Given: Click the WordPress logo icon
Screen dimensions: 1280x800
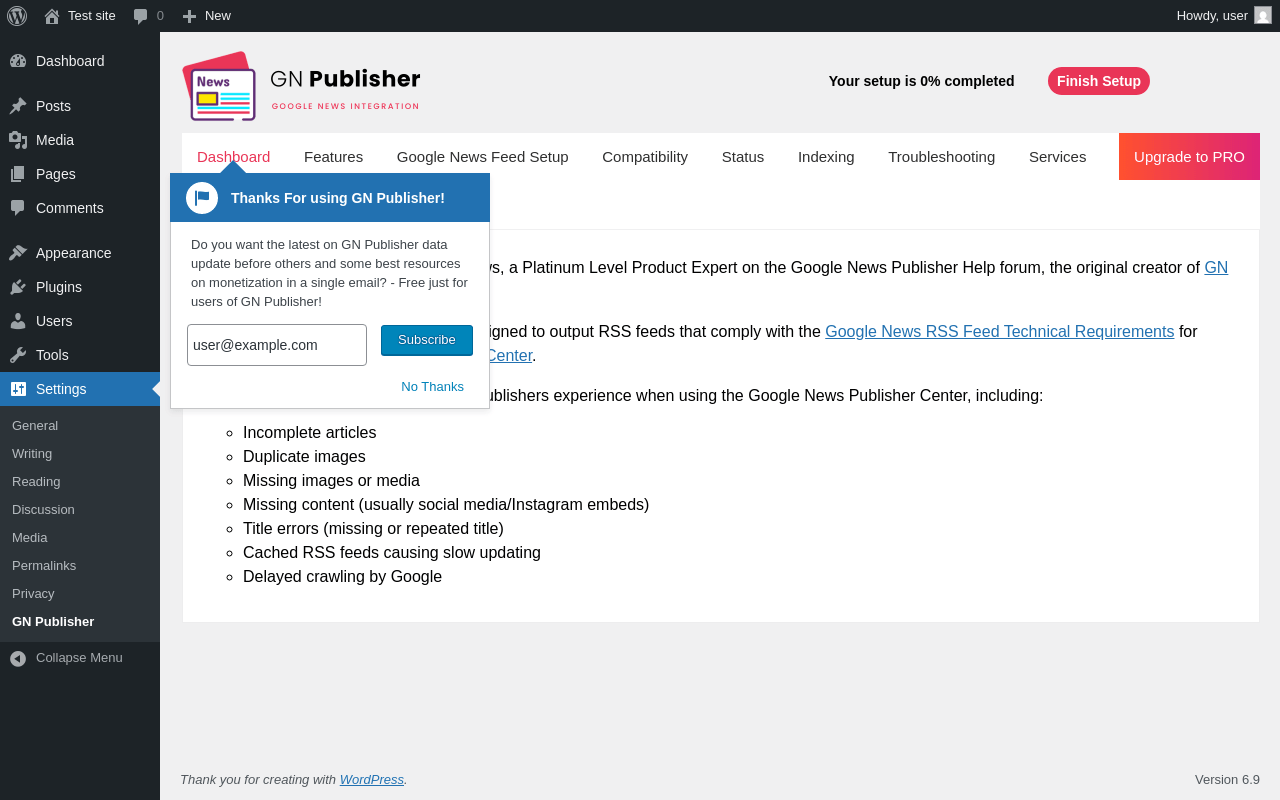Looking at the screenshot, I should [17, 16].
